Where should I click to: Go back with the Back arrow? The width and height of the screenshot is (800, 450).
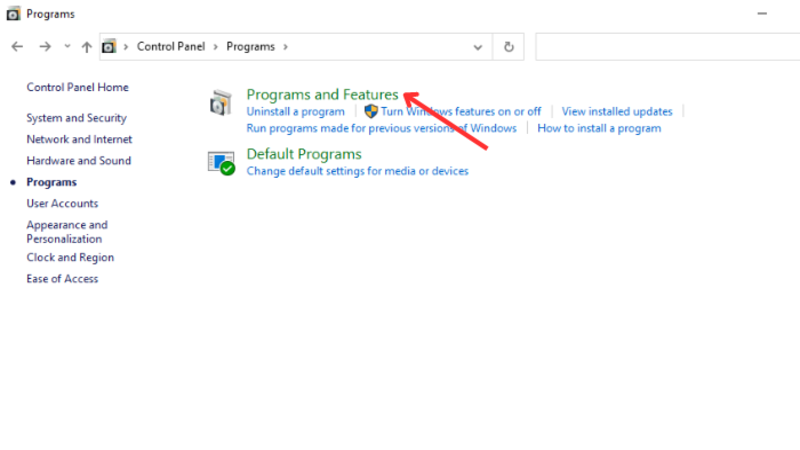(x=17, y=47)
